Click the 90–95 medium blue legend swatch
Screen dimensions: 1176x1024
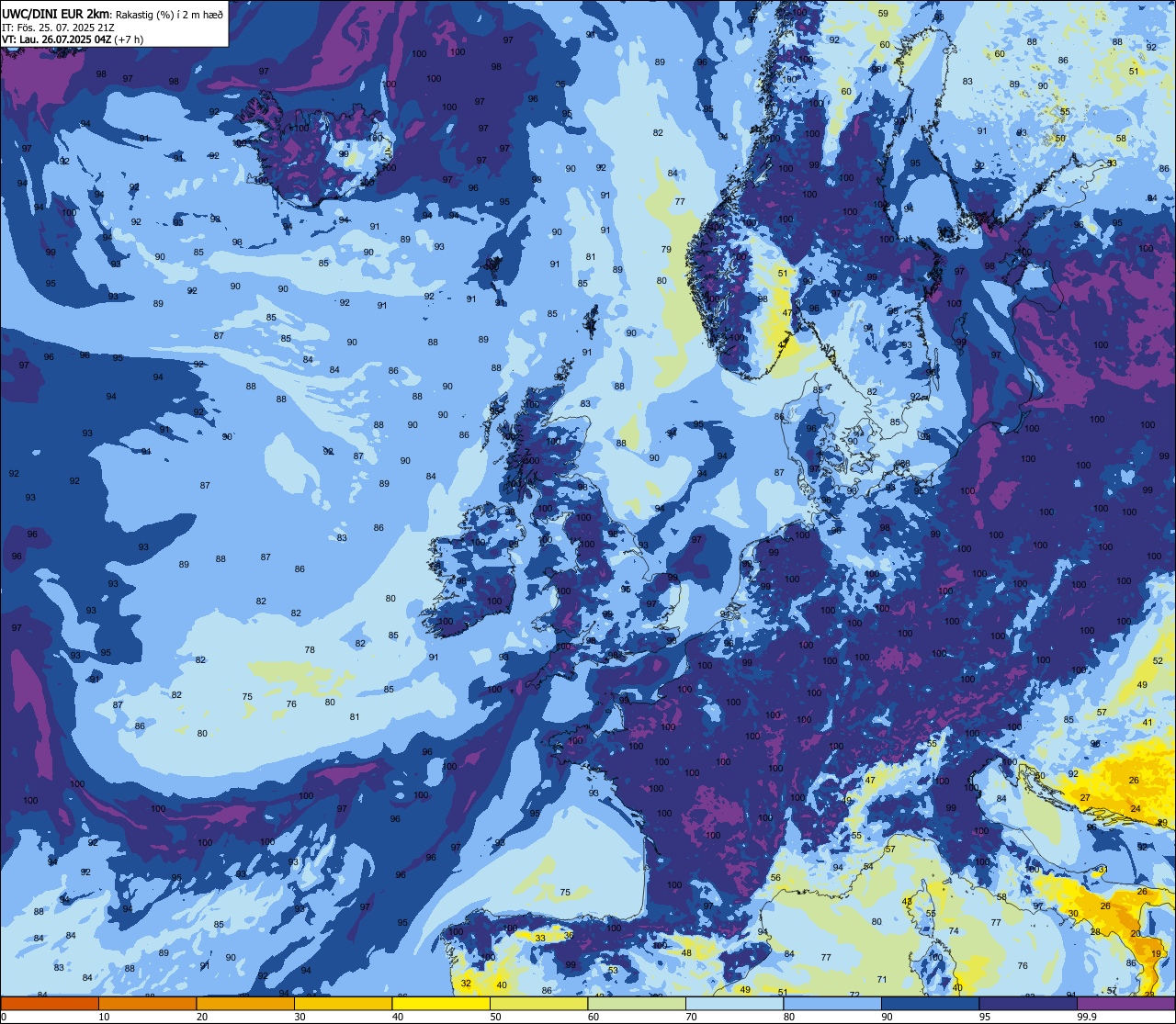pyautogui.click(x=930, y=1004)
